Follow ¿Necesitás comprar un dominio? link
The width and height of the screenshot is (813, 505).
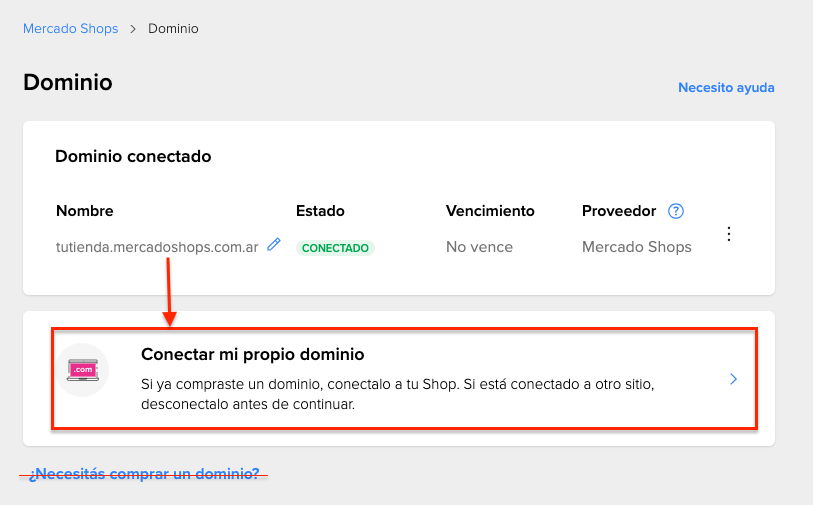pos(144,474)
